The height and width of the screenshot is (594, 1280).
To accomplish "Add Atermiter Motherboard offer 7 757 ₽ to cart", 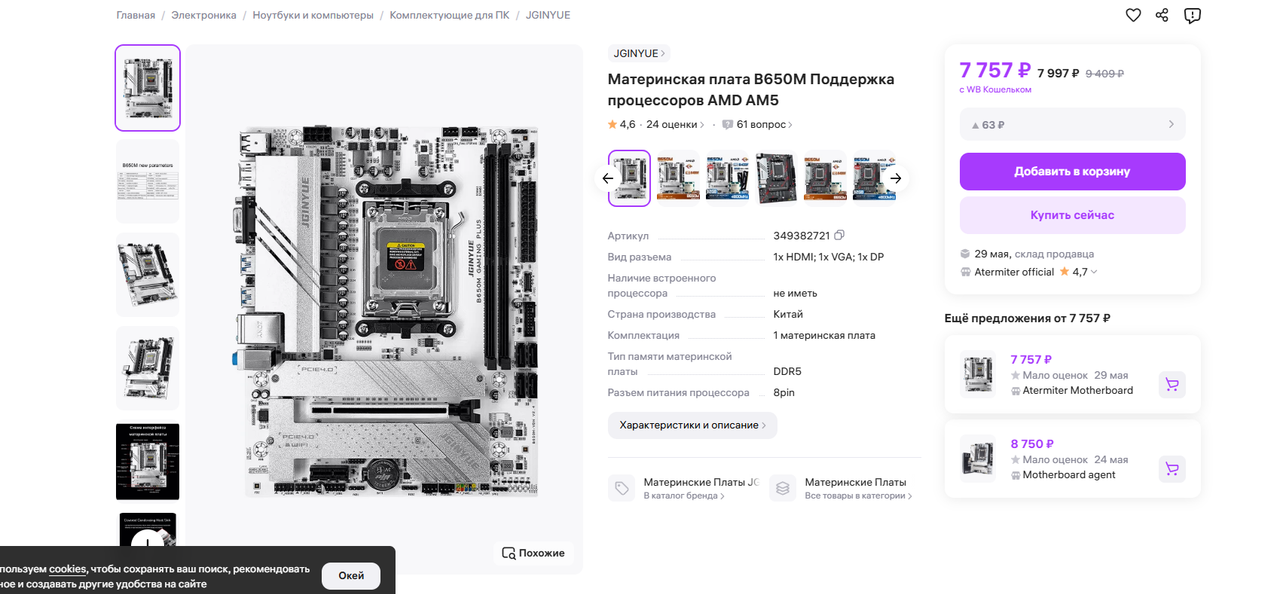I will click(x=1172, y=385).
